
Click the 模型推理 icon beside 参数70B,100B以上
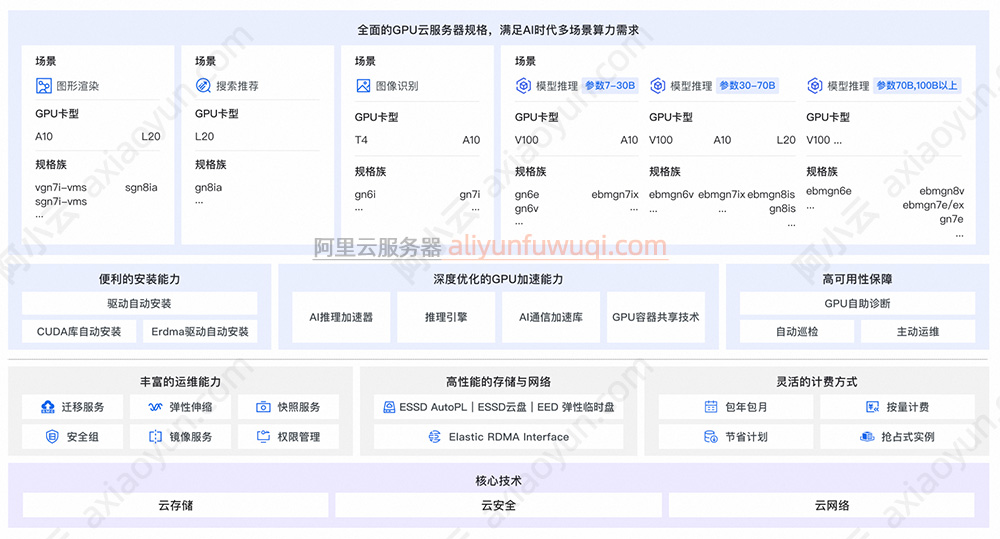tap(814, 85)
